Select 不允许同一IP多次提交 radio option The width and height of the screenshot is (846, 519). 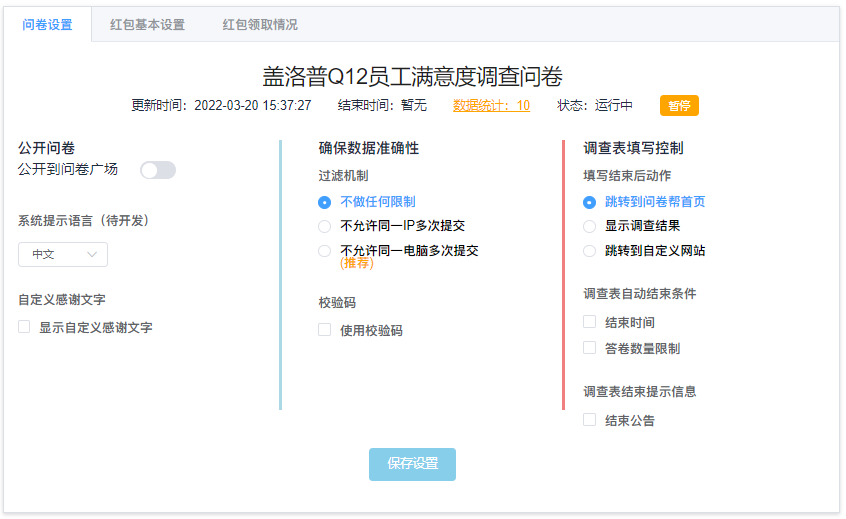(x=324, y=226)
